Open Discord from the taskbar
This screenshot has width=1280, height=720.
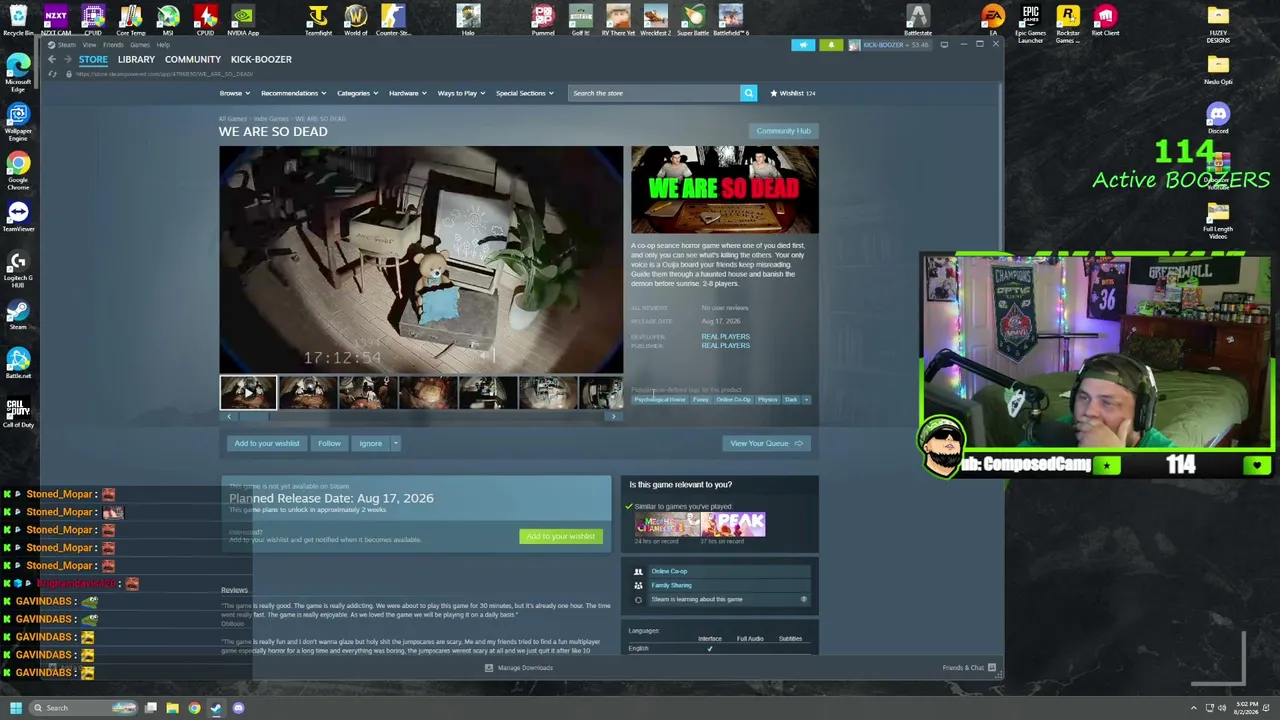pyautogui.click(x=238, y=708)
